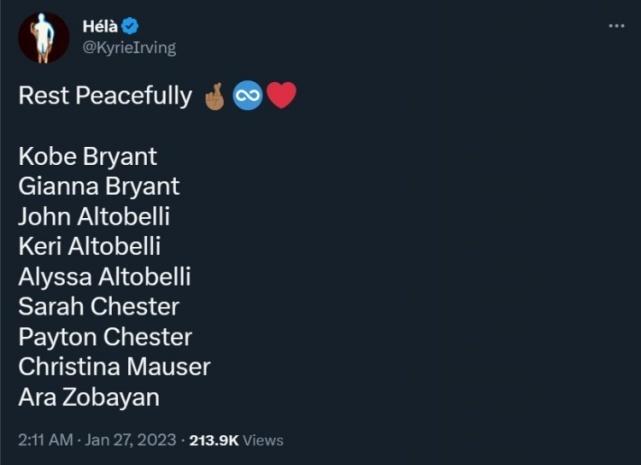Click the name Sarah Chester
This screenshot has width=641, height=465.
(99, 307)
